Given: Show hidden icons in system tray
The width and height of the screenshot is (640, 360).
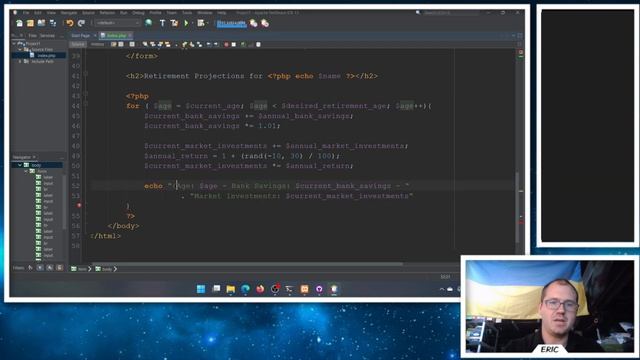Looking at the screenshot, I should coord(442,289).
